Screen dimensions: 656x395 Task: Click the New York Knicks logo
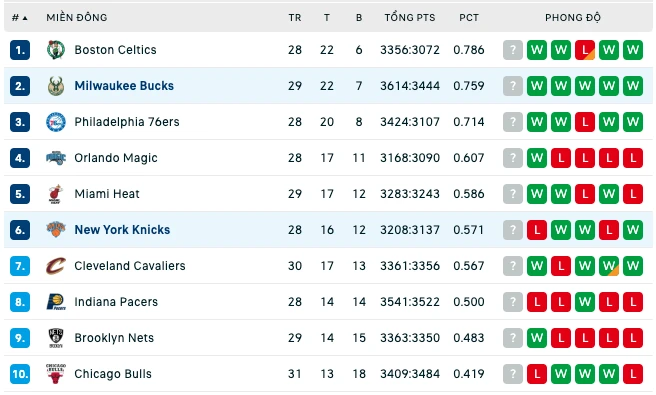[56, 230]
